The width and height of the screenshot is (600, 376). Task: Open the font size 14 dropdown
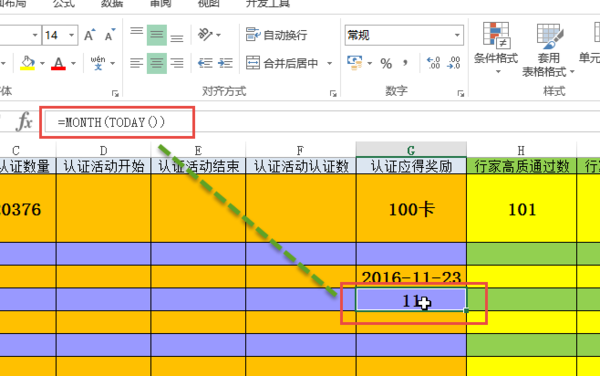pyautogui.click(x=72, y=35)
